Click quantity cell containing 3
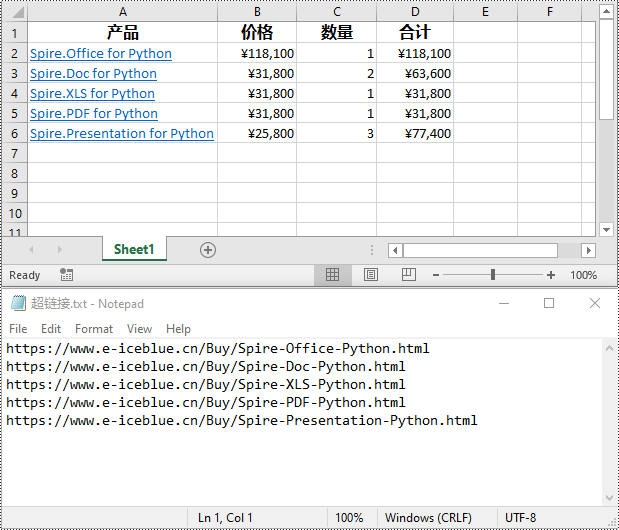 337,133
